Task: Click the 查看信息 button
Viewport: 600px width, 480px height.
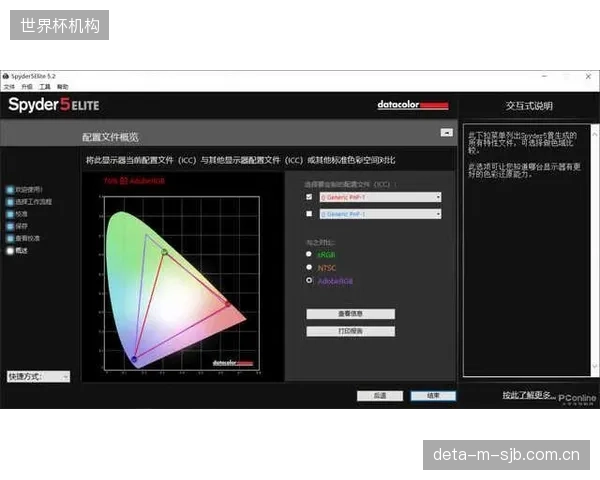Action: coord(351,314)
